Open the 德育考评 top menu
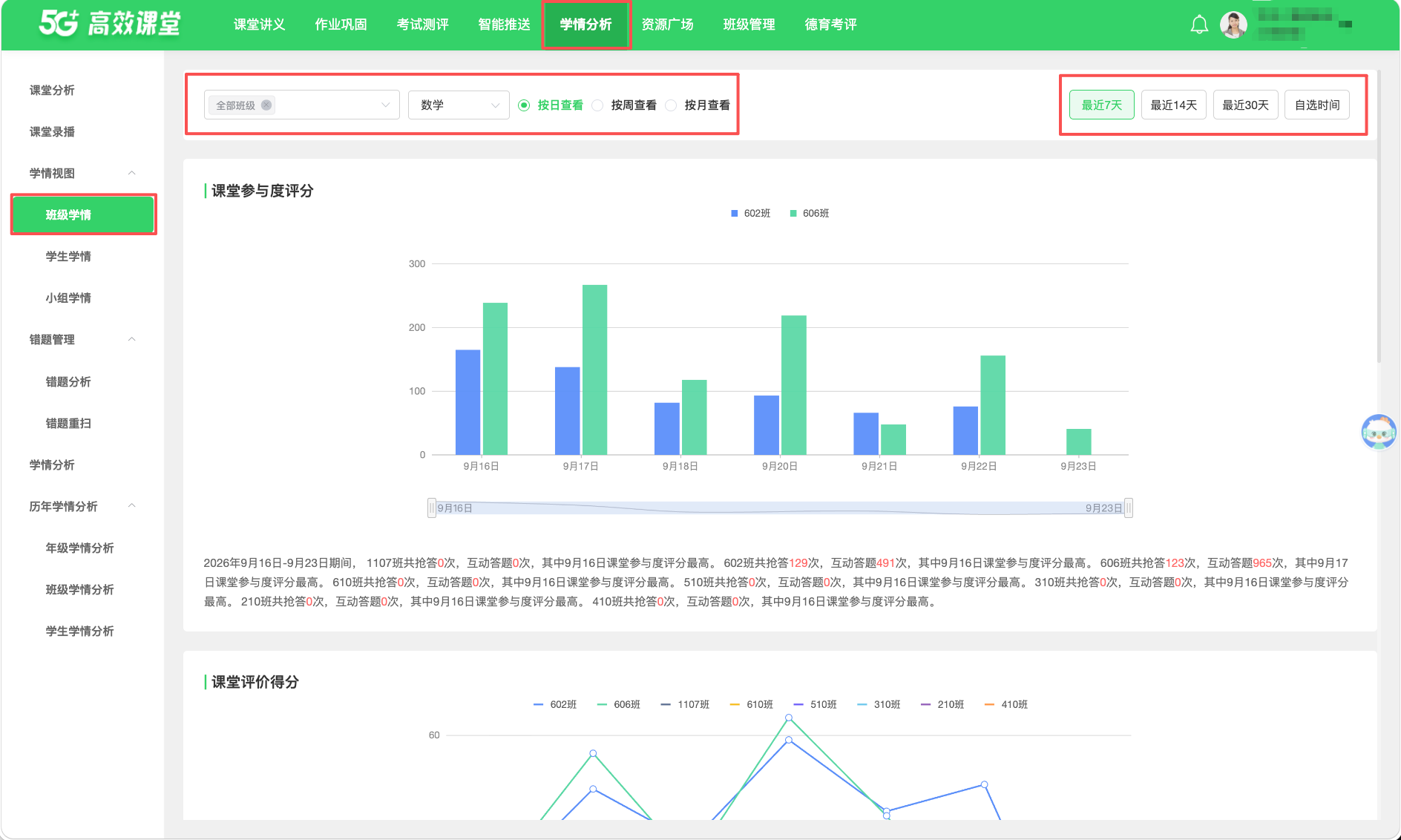Screen dimensions: 1401x840 click(830, 24)
